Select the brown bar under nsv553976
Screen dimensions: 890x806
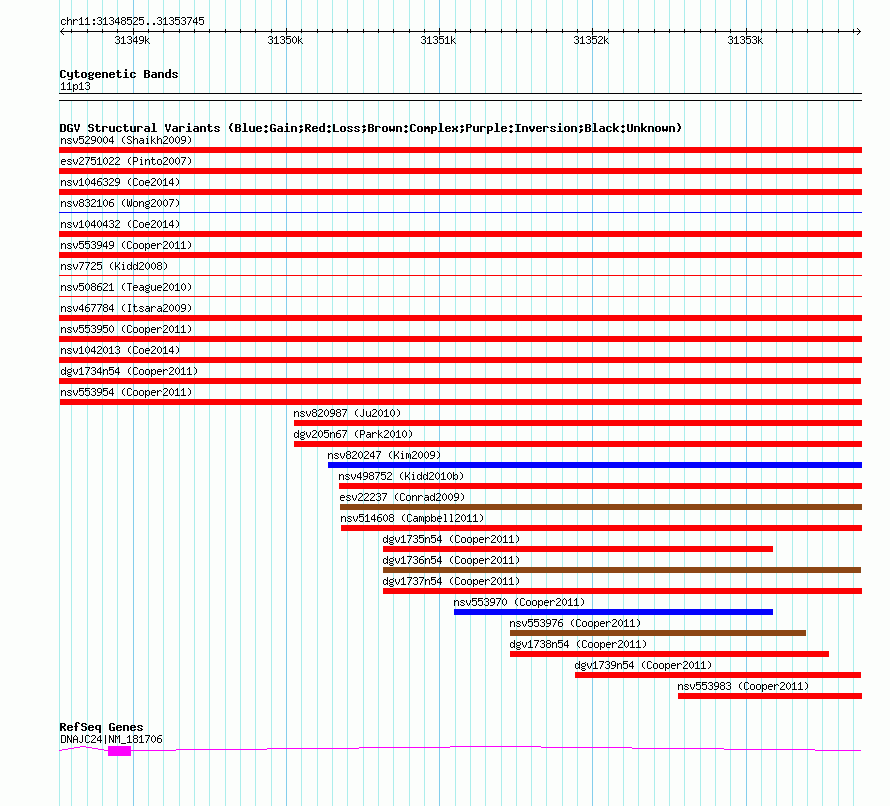658,633
